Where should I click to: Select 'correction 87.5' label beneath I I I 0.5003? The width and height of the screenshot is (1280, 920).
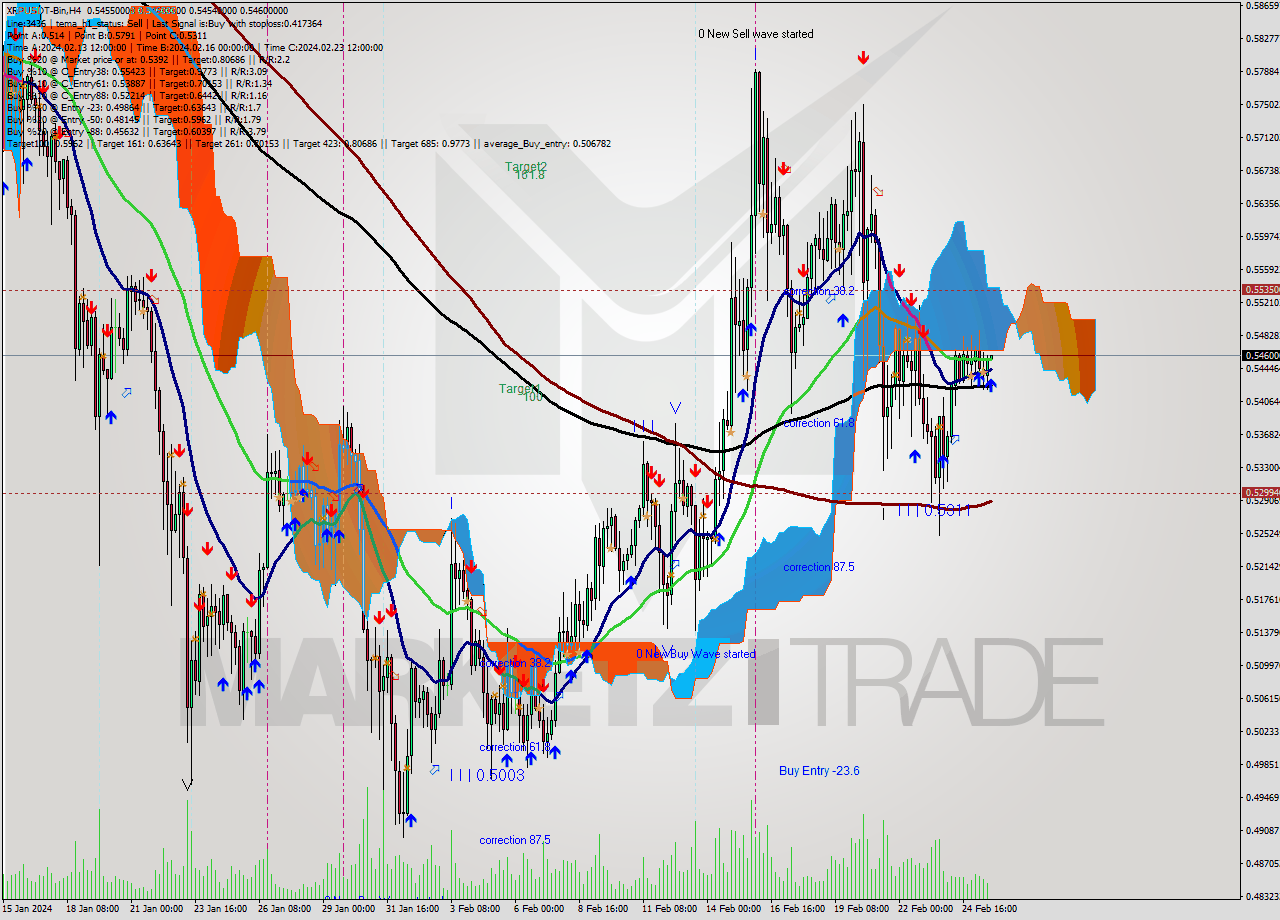514,840
